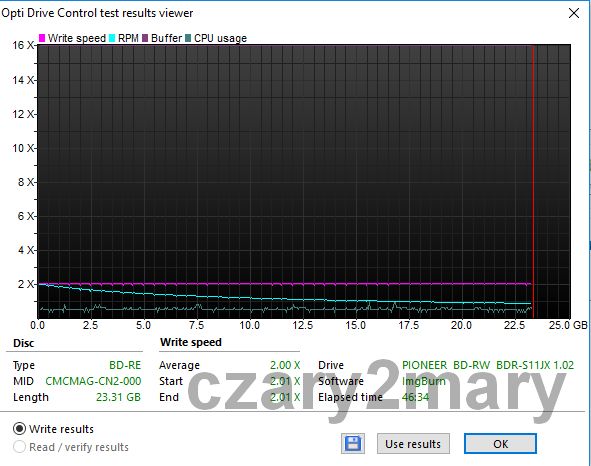Click the floppy disk save icon
The width and height of the screenshot is (591, 466).
(x=353, y=443)
